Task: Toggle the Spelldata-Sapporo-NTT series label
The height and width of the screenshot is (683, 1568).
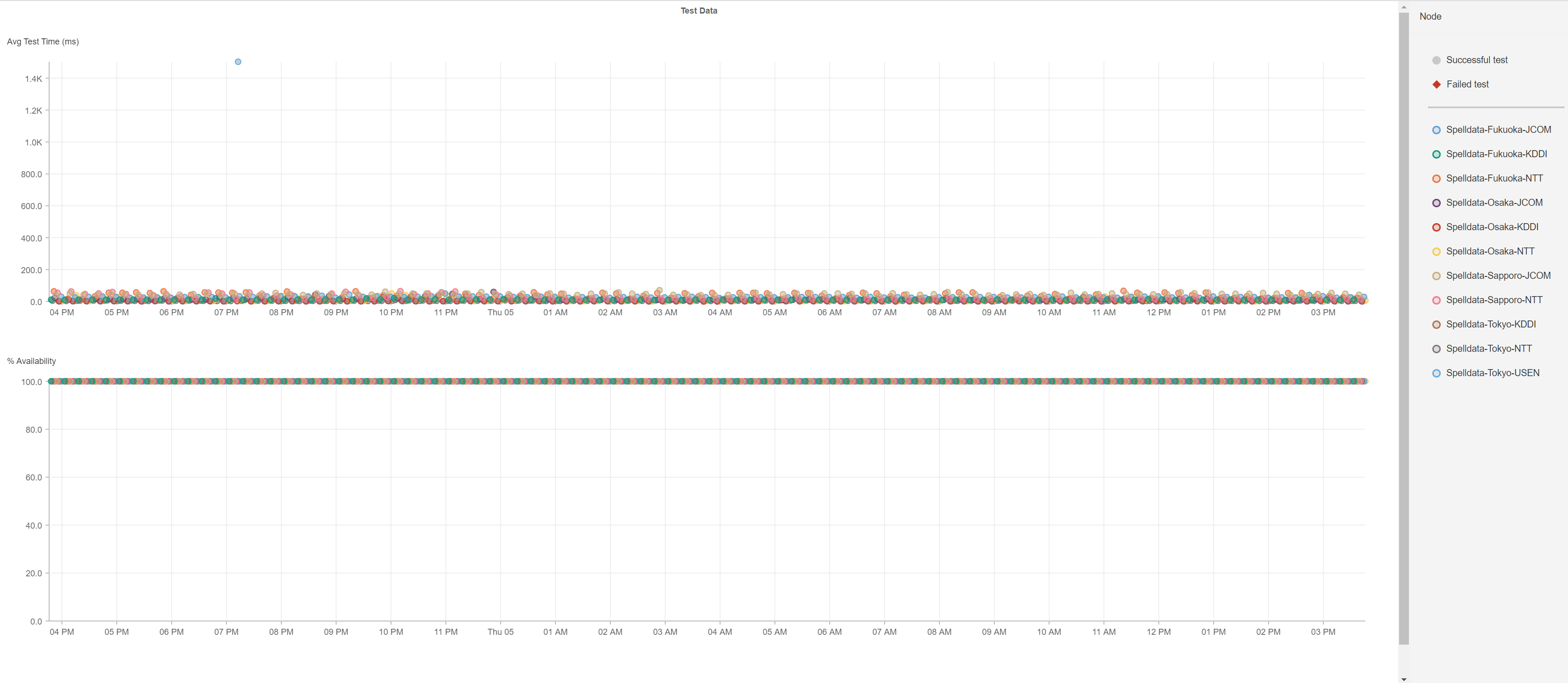Action: (1495, 300)
